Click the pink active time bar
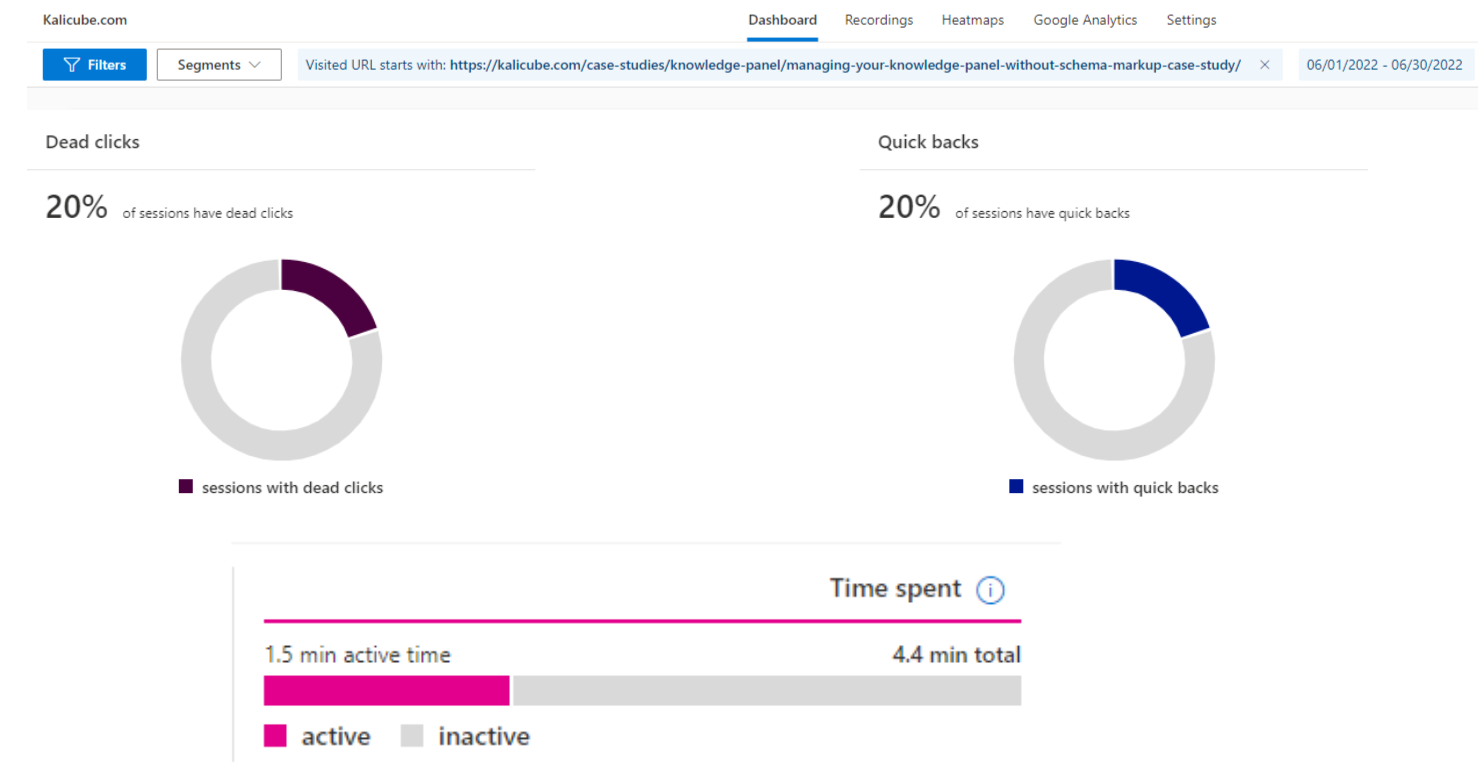1478x780 pixels. pos(386,691)
